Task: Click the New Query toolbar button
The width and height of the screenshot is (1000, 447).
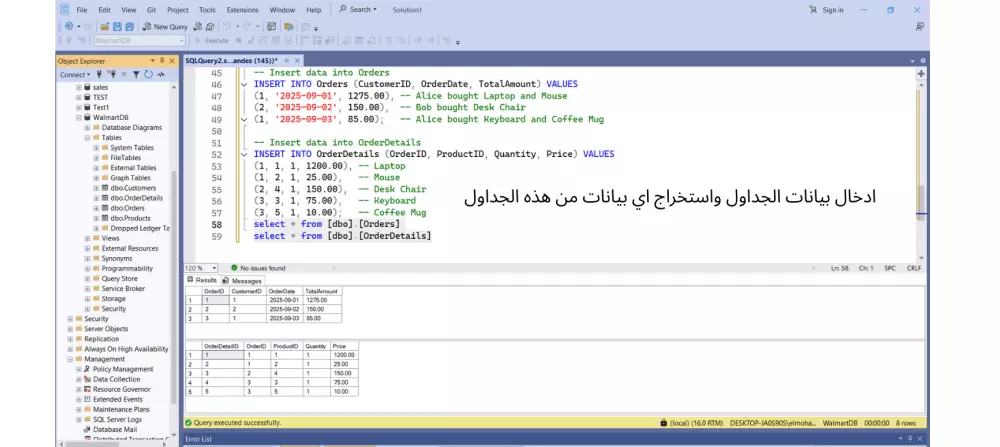Action: click(x=165, y=27)
